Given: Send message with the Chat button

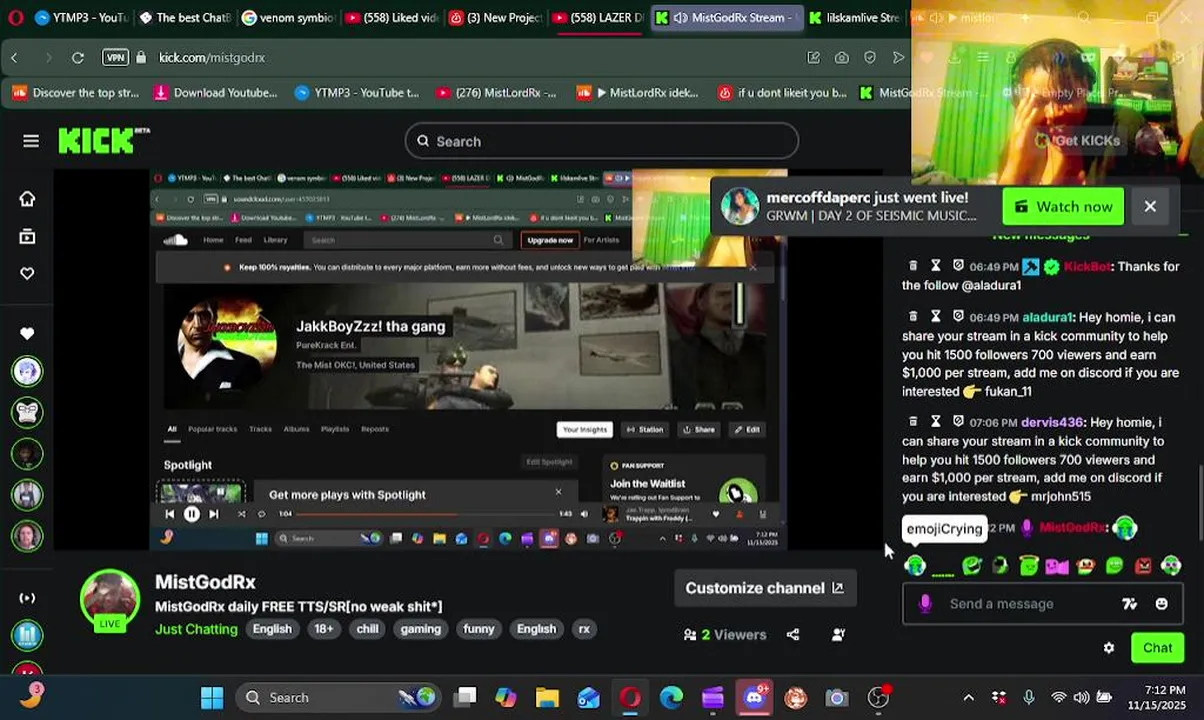Looking at the screenshot, I should click(x=1158, y=648).
